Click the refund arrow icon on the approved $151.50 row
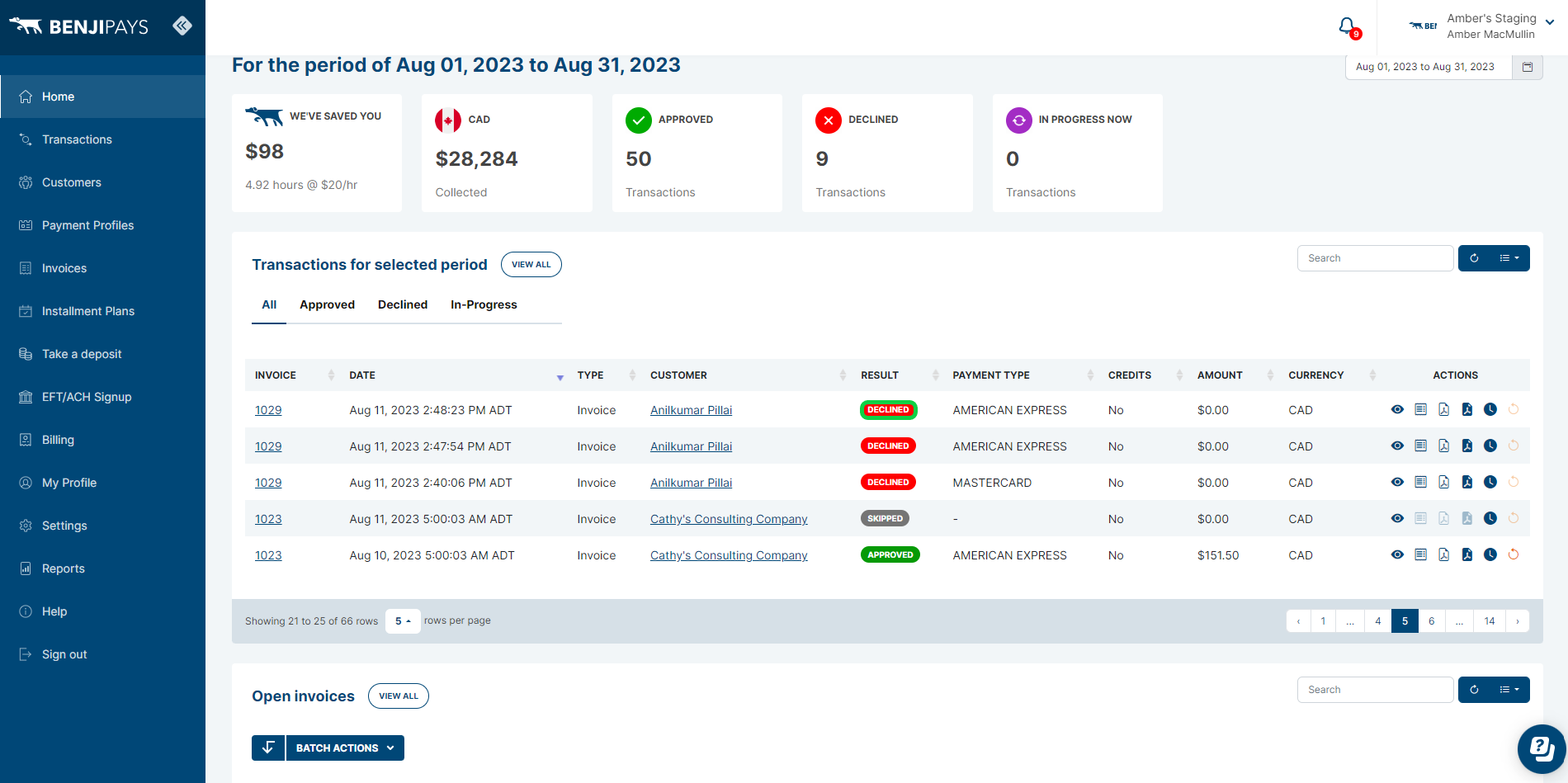This screenshot has height=783, width=1568. coord(1514,554)
